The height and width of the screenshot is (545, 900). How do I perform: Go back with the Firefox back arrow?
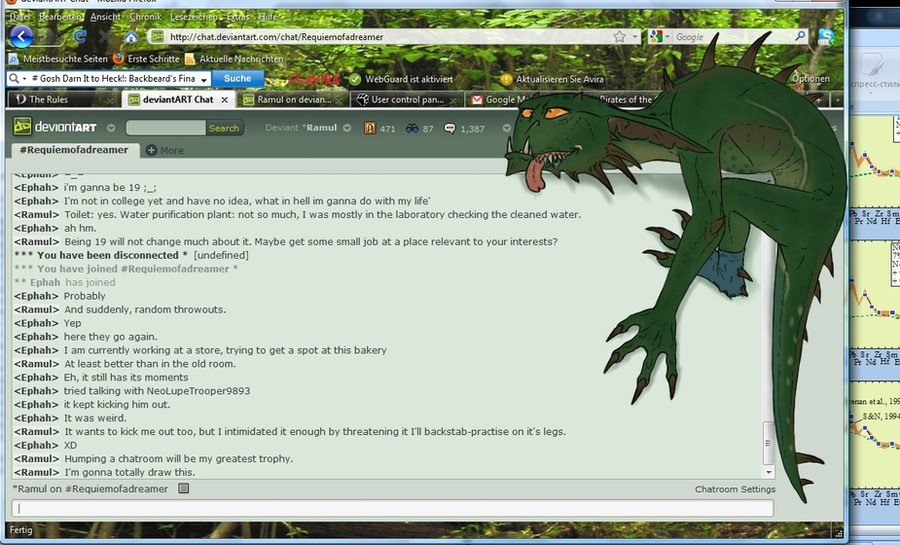coord(21,37)
